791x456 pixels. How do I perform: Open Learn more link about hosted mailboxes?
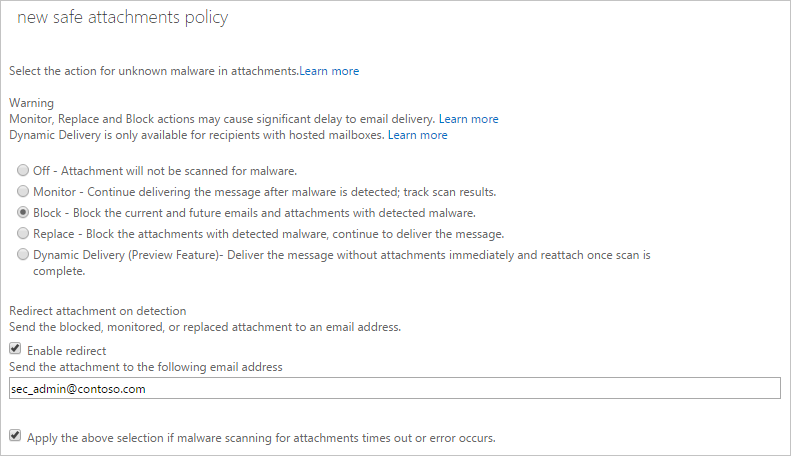pyautogui.click(x=417, y=135)
